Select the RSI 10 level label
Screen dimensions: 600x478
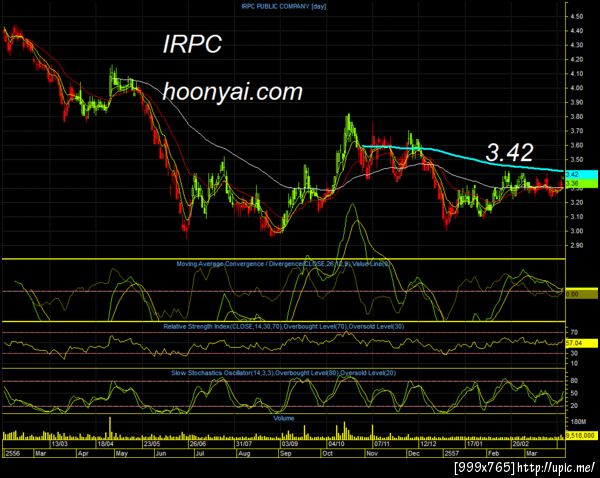click(574, 364)
